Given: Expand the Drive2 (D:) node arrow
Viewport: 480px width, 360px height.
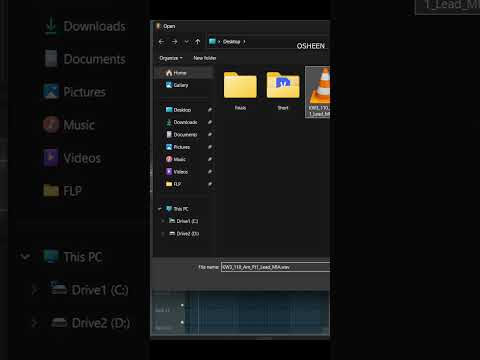Looking at the screenshot, I should click(163, 234).
